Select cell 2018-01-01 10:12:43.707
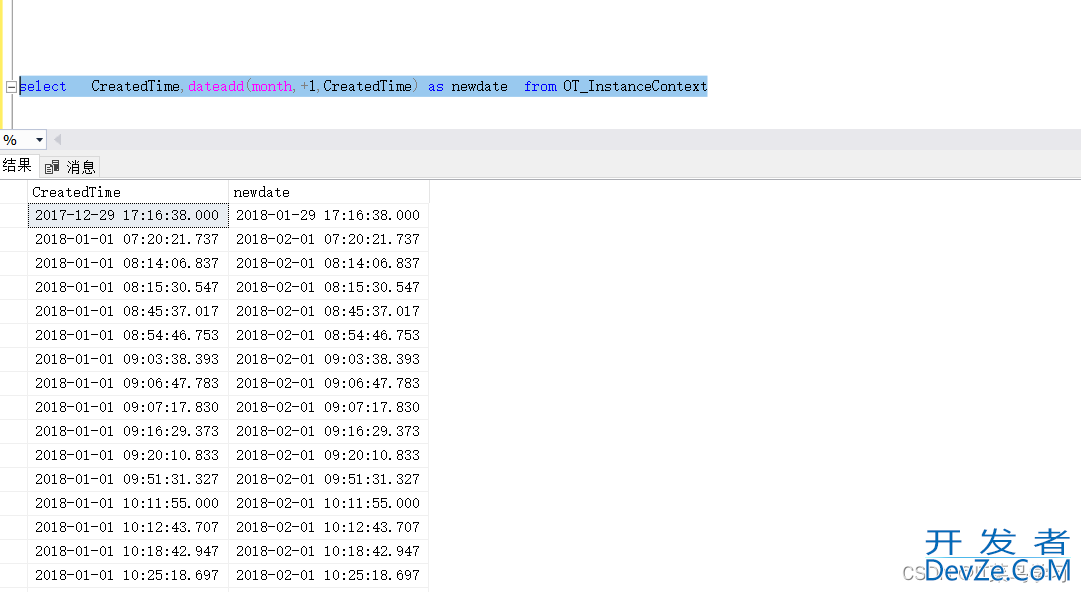The height and width of the screenshot is (592, 1081). tap(128, 527)
